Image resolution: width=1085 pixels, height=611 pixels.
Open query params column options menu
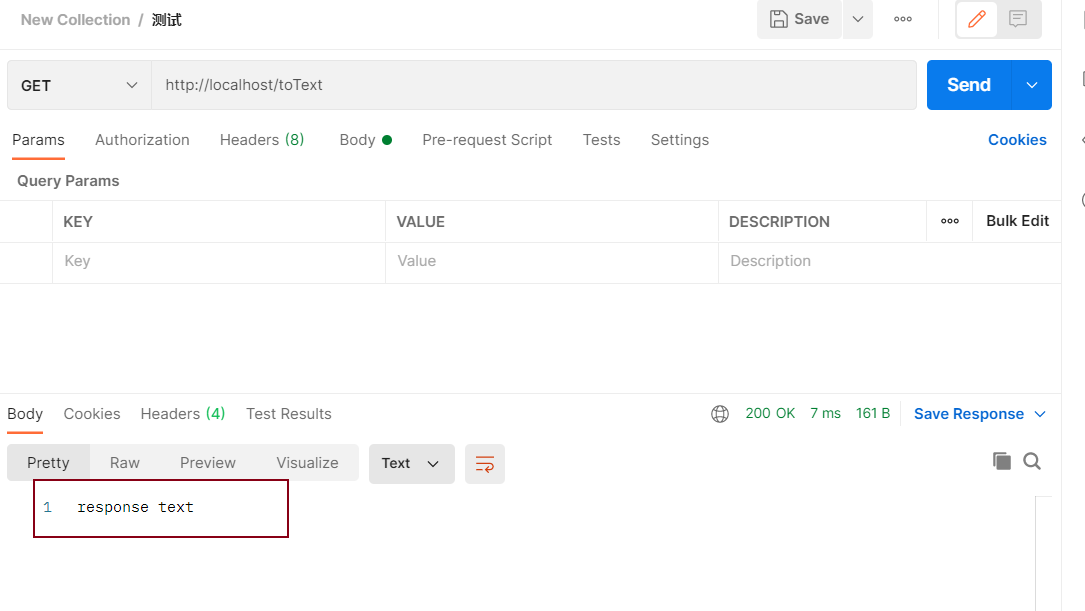point(949,221)
